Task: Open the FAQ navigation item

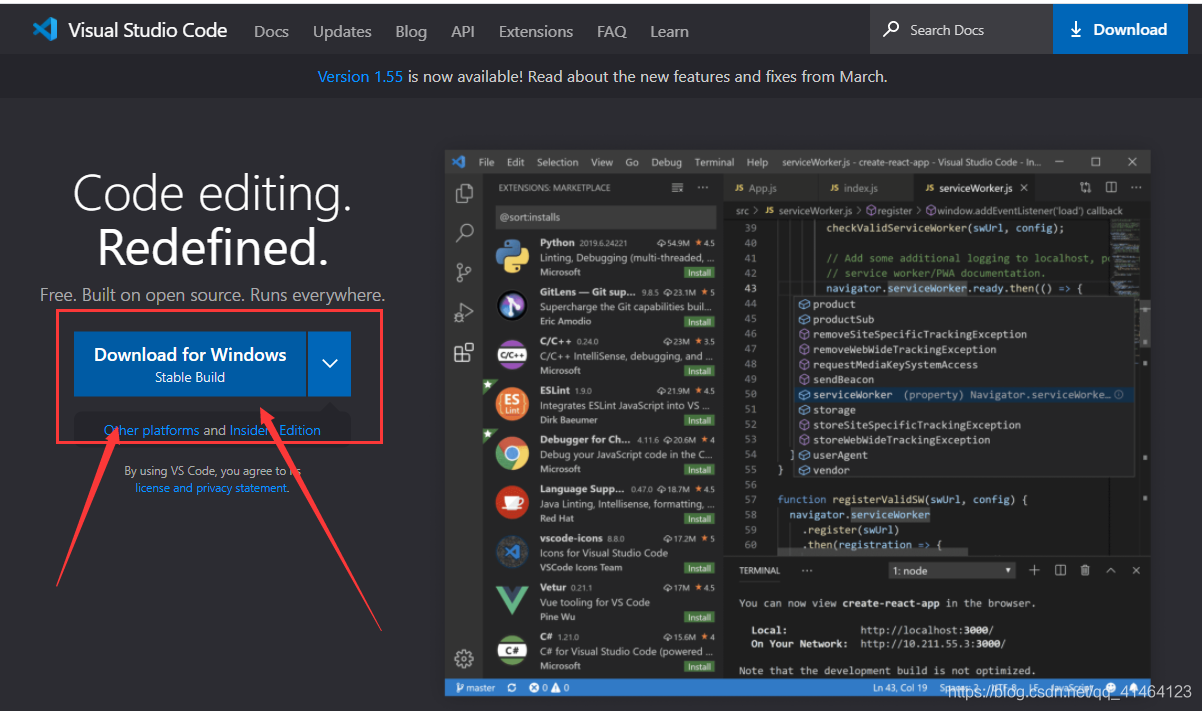Action: pos(612,31)
